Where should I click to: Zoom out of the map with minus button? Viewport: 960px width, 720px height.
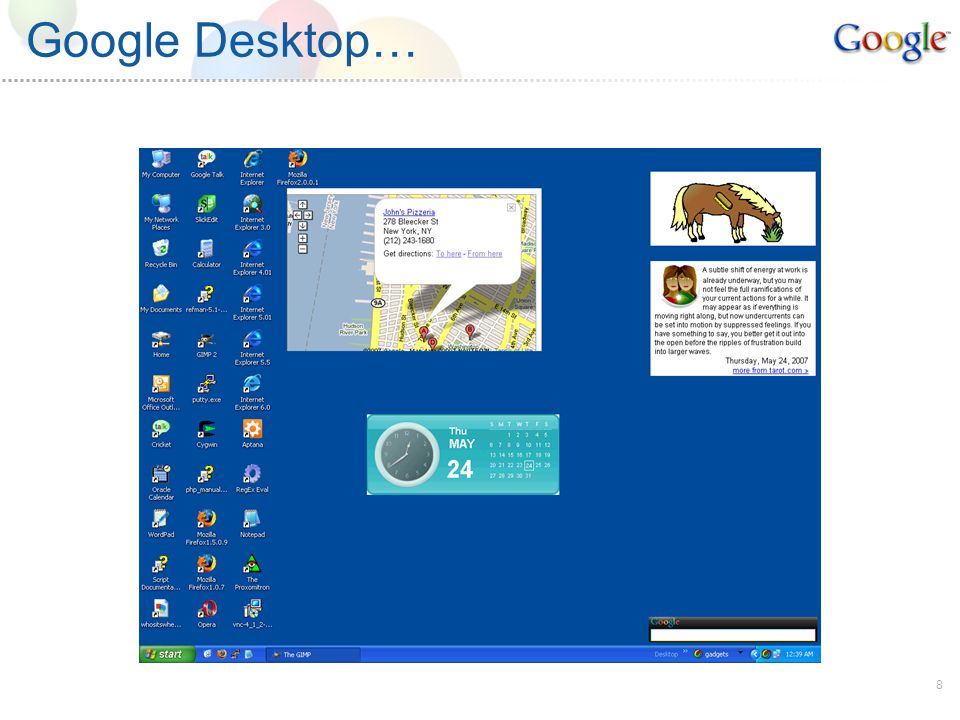coord(303,249)
